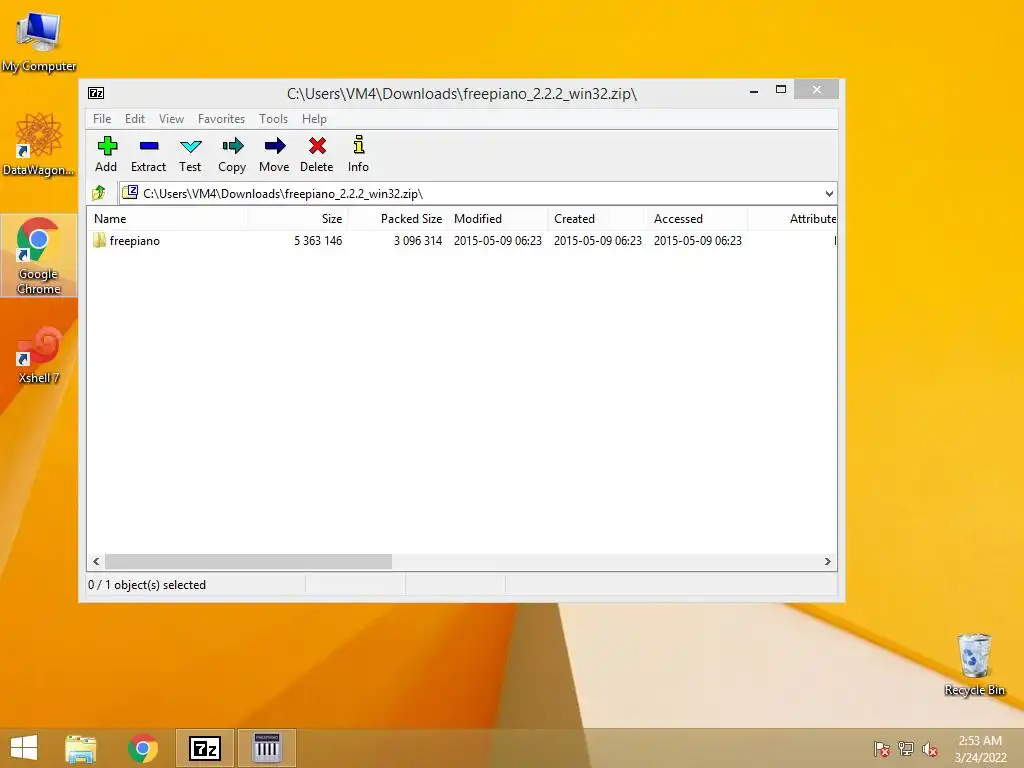Open the Recycle Bin
1024x768 pixels.
[x=974, y=665]
